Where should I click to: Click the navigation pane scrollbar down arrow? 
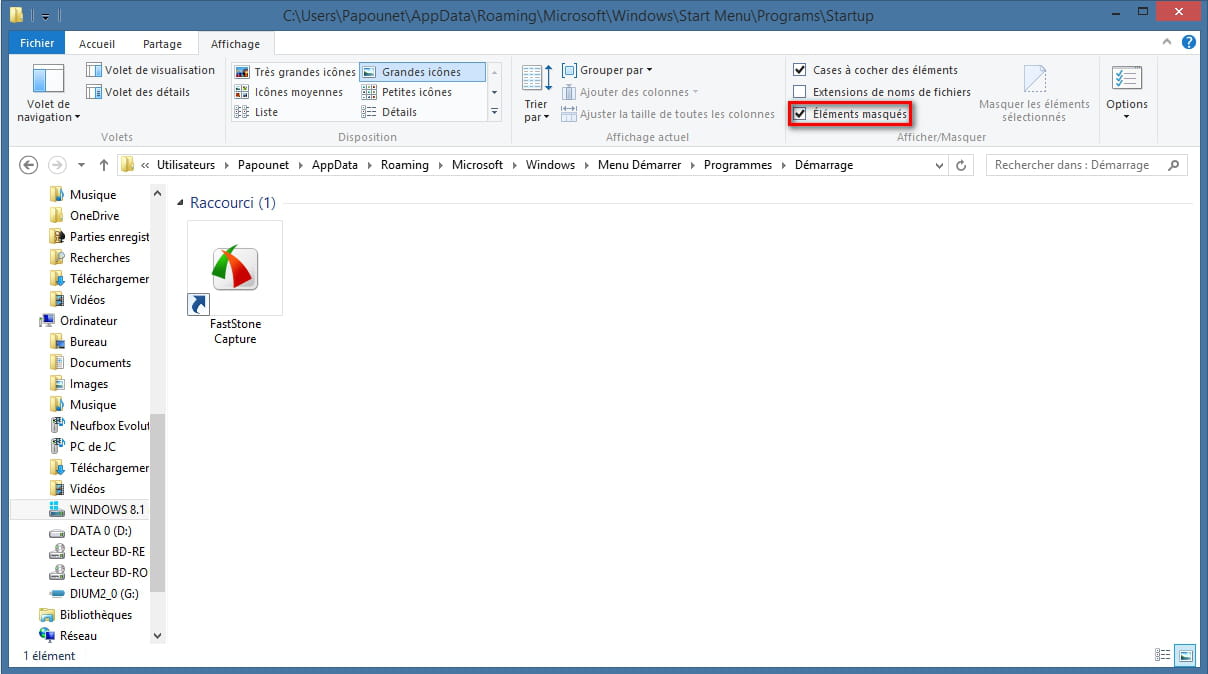point(157,635)
